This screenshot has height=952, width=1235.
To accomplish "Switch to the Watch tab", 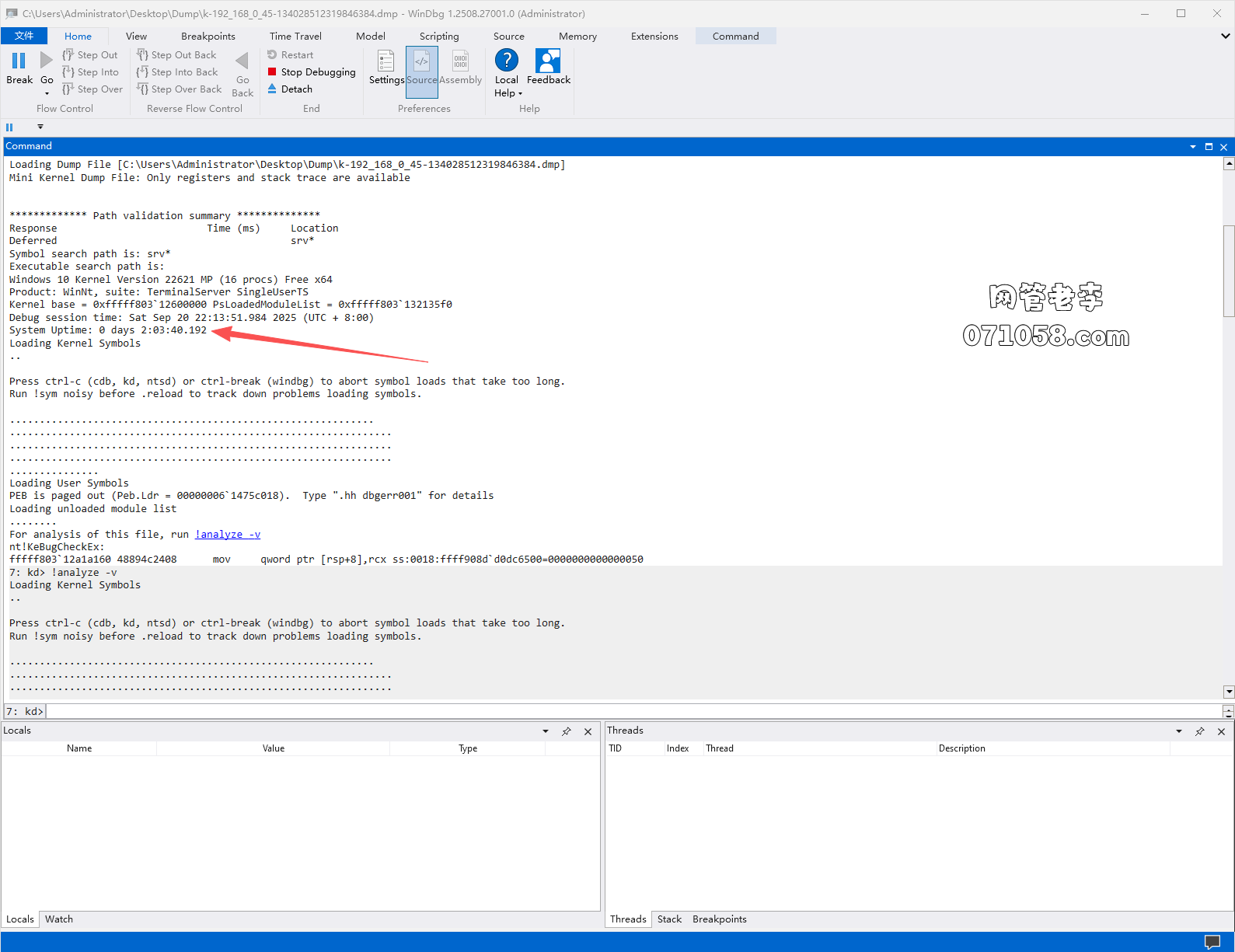I will tap(58, 919).
